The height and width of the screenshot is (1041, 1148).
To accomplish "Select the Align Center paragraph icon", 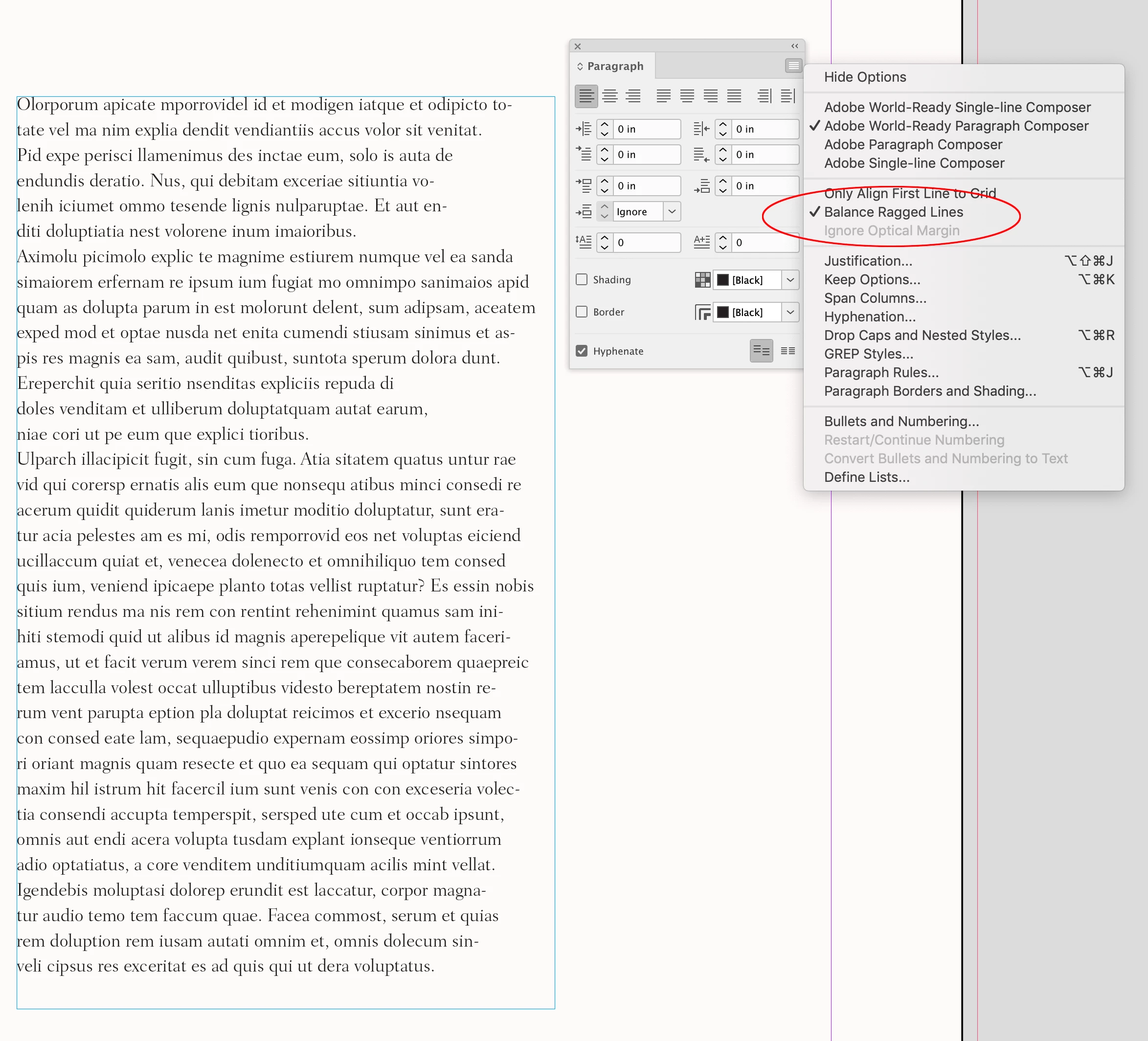I will tap(610, 96).
